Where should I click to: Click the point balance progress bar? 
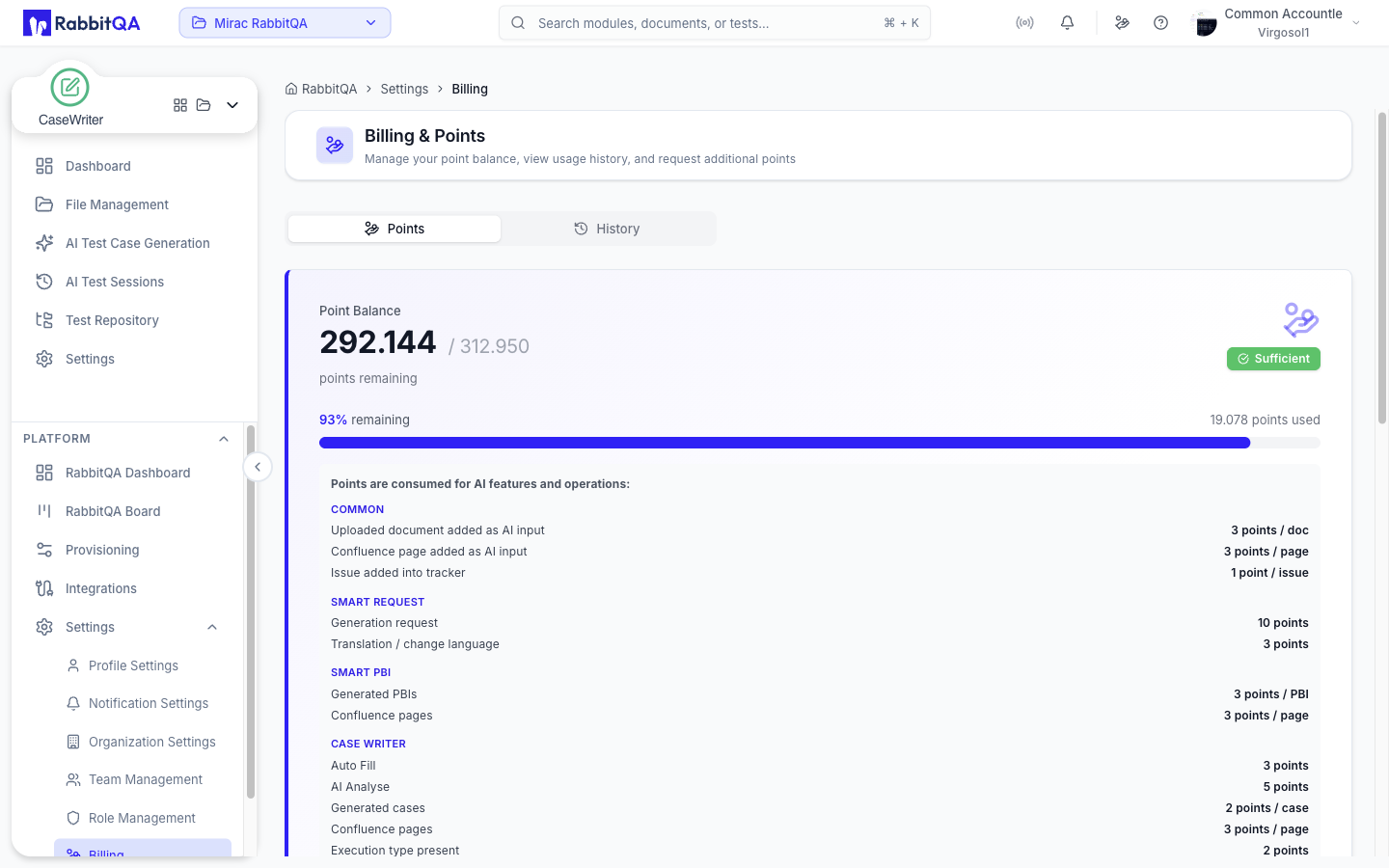point(820,443)
